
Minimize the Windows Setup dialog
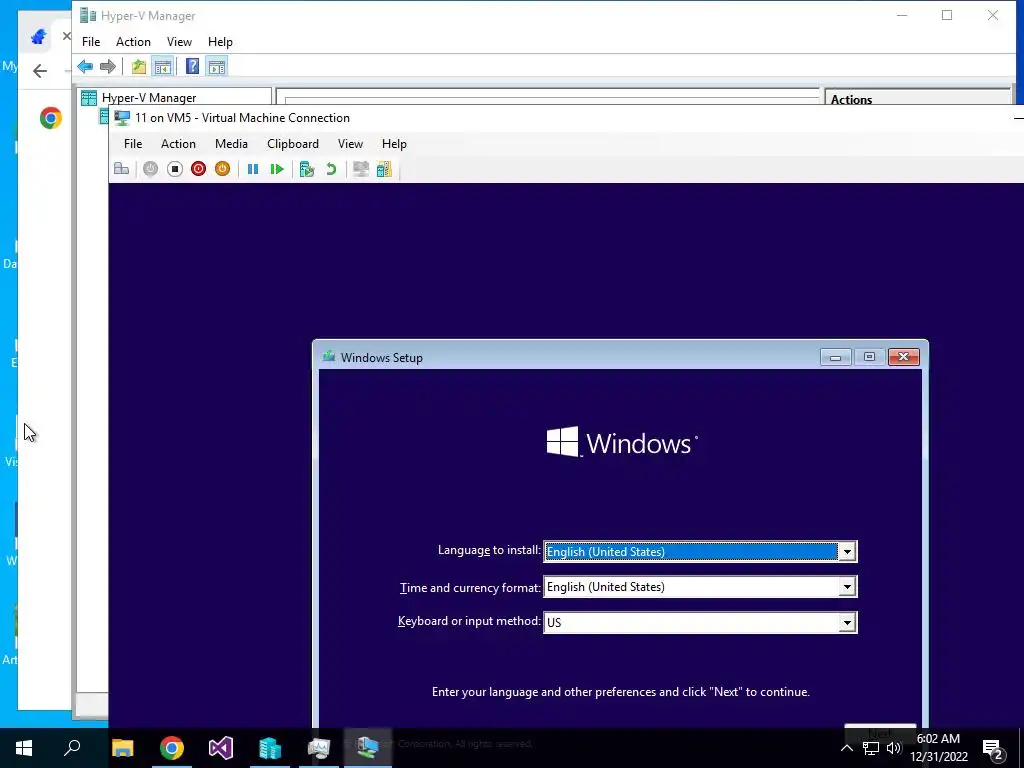(835, 357)
